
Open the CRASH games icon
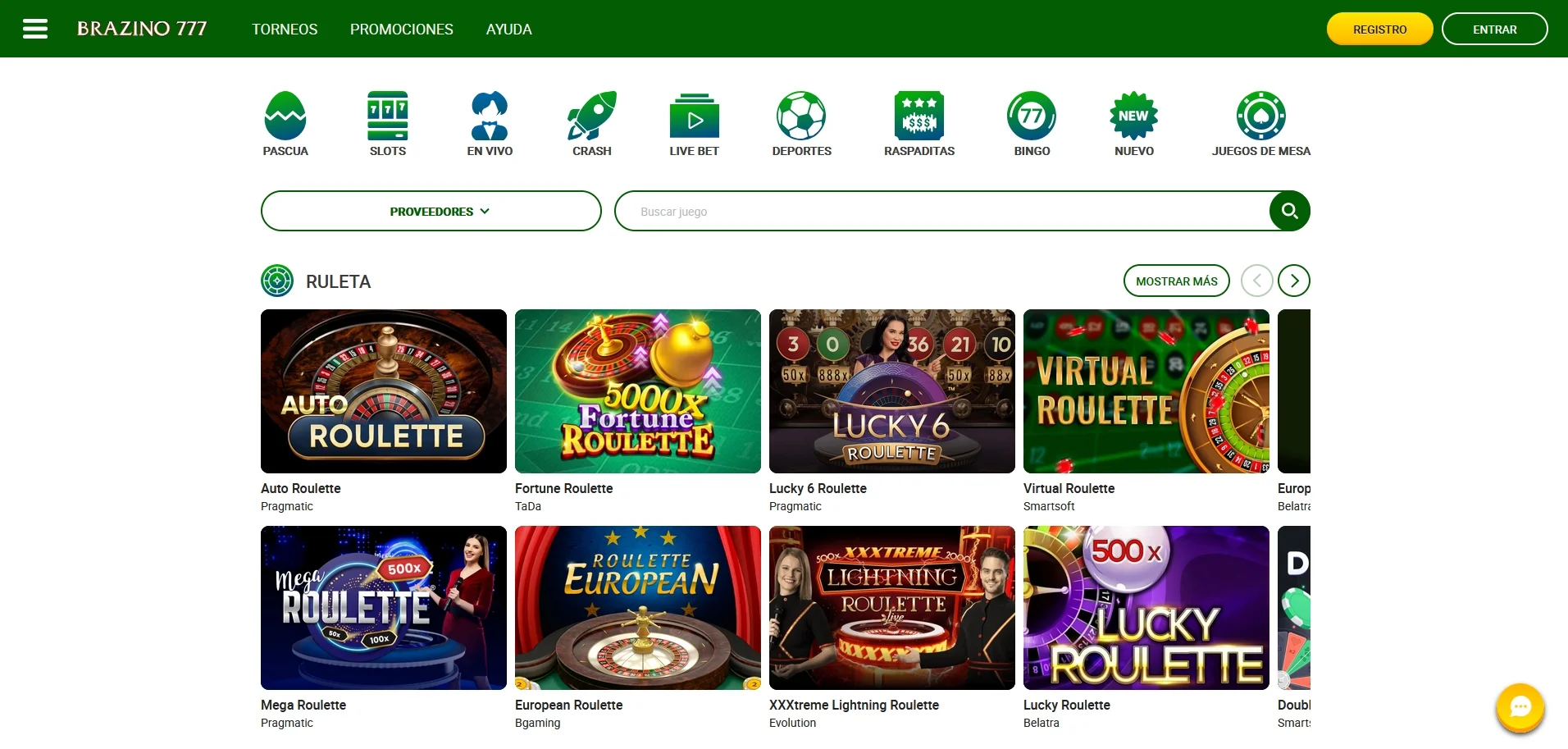[x=592, y=115]
